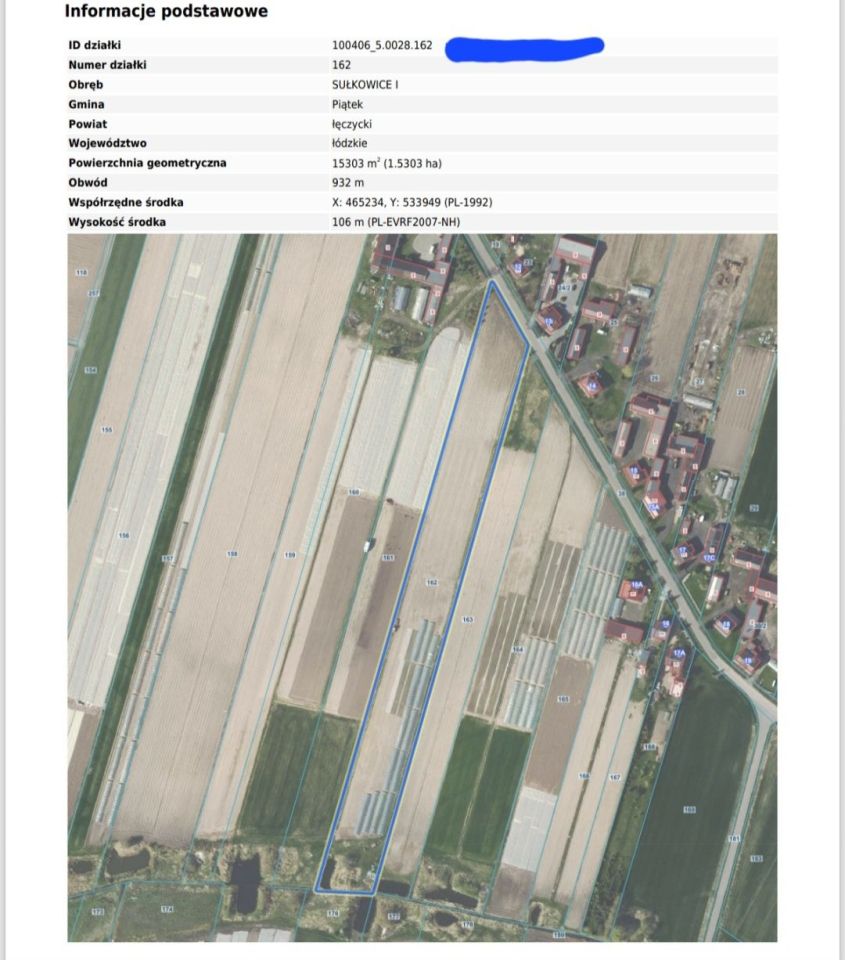Click parcel label '156' on the map
Image resolution: width=845 pixels, height=960 pixels.
click(x=124, y=536)
